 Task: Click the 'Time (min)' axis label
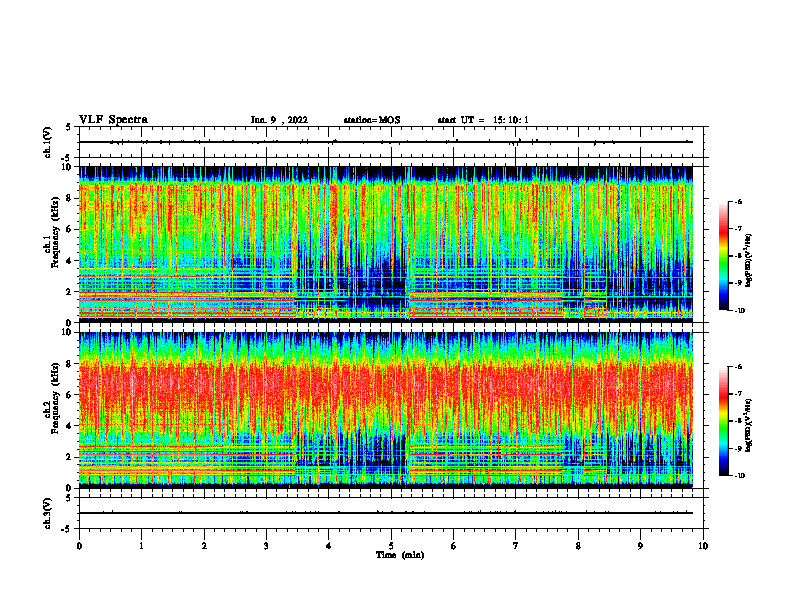click(x=400, y=555)
